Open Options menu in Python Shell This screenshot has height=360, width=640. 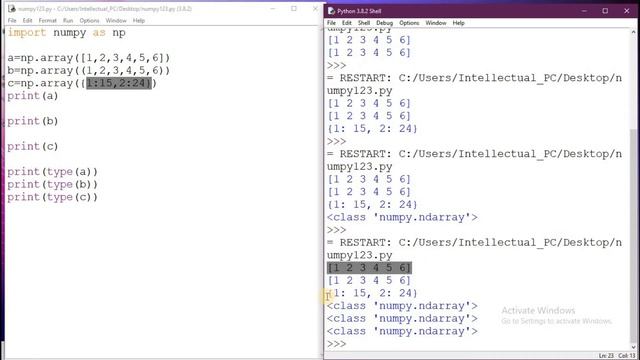pos(409,23)
